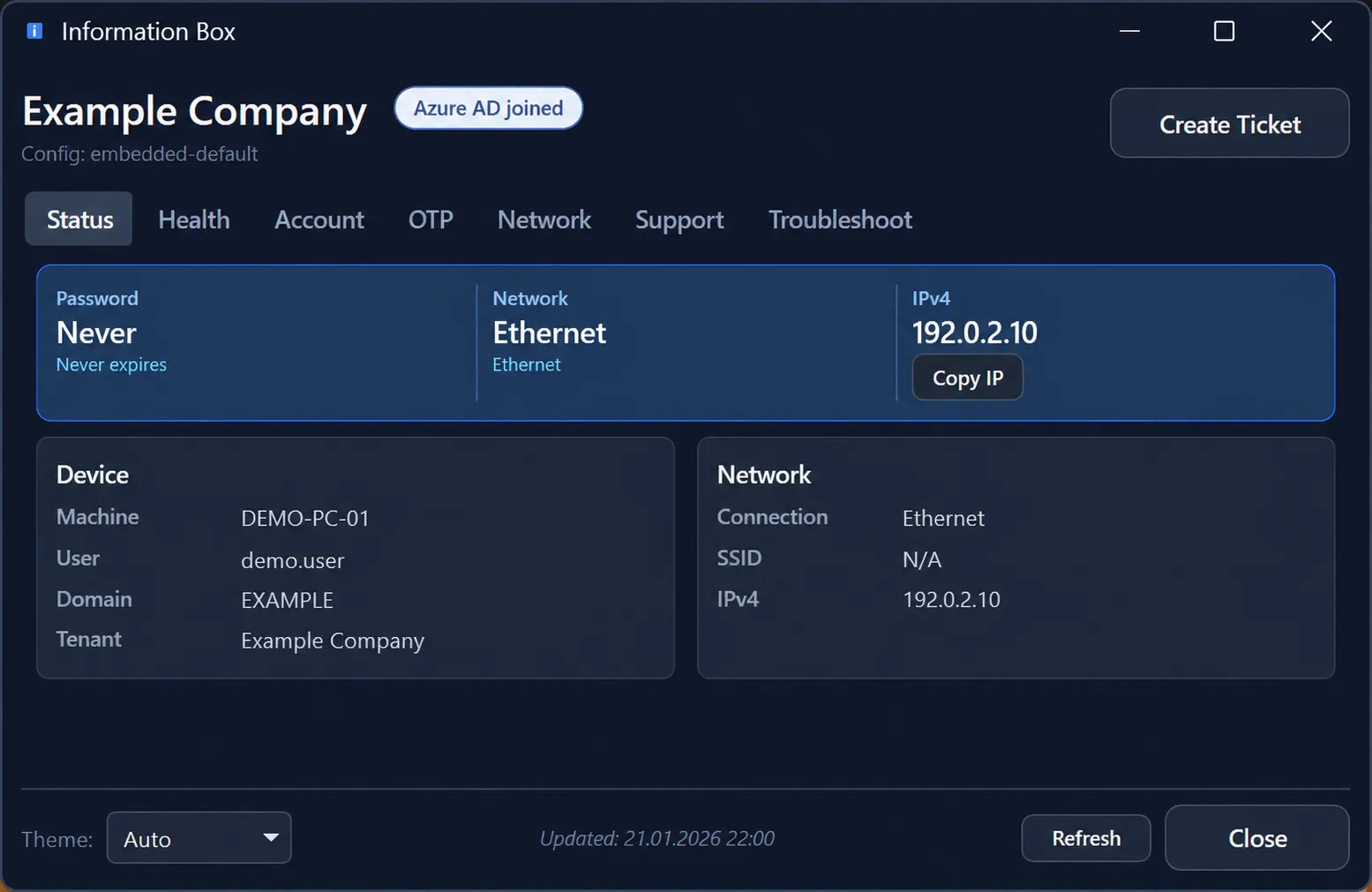This screenshot has height=892, width=1372.
Task: Click the Example Company heading
Action: point(194,111)
